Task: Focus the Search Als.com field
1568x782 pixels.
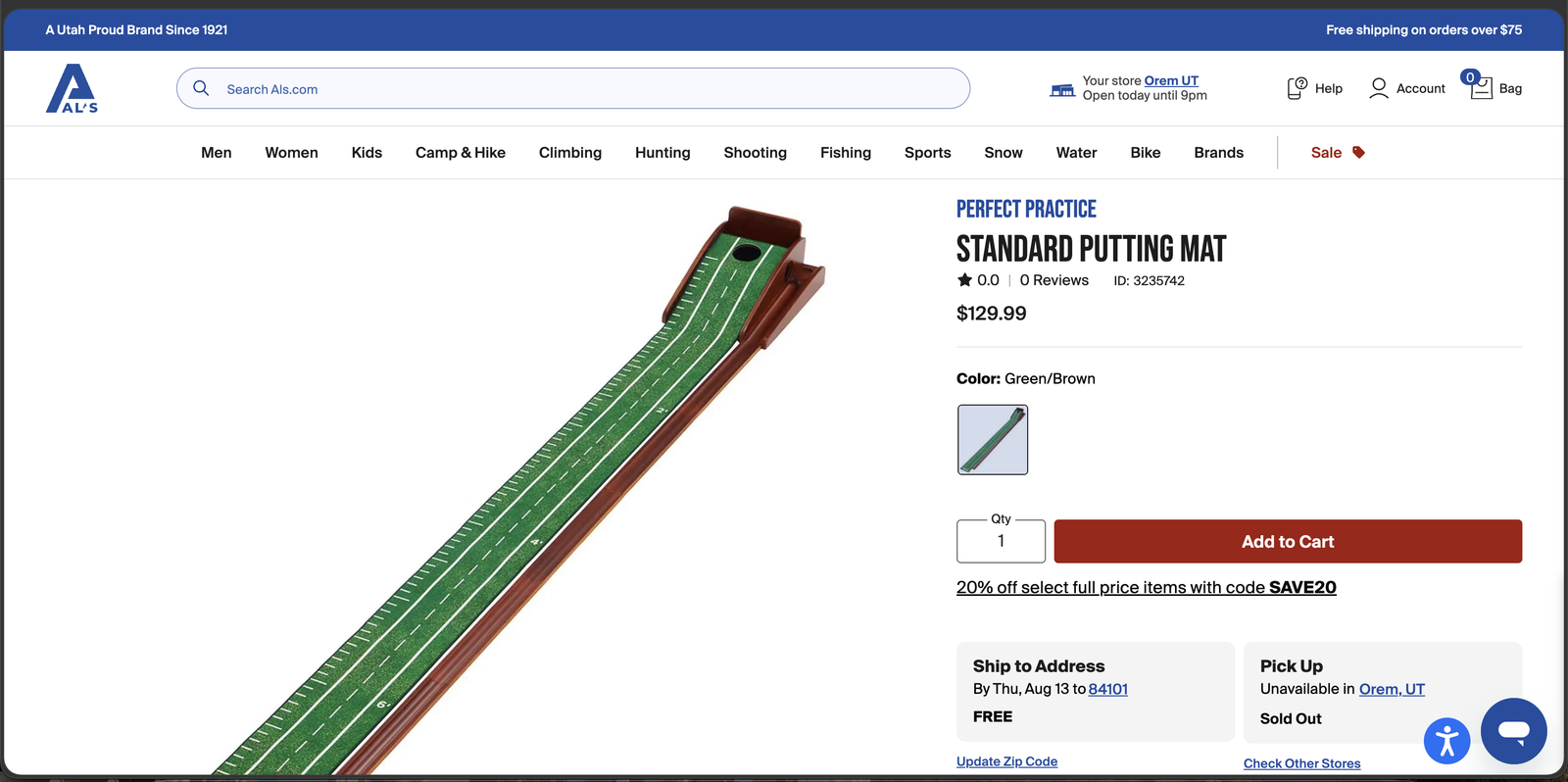Action: [x=573, y=88]
